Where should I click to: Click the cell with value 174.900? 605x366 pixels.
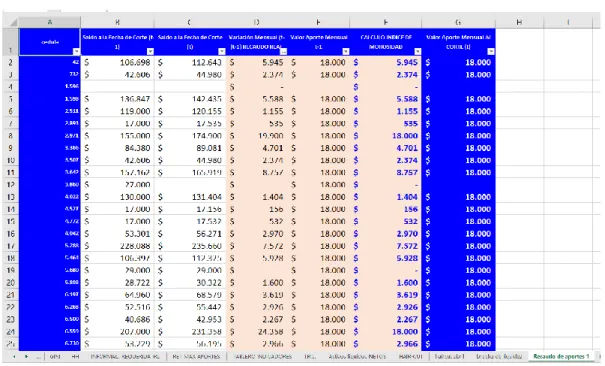pos(190,135)
